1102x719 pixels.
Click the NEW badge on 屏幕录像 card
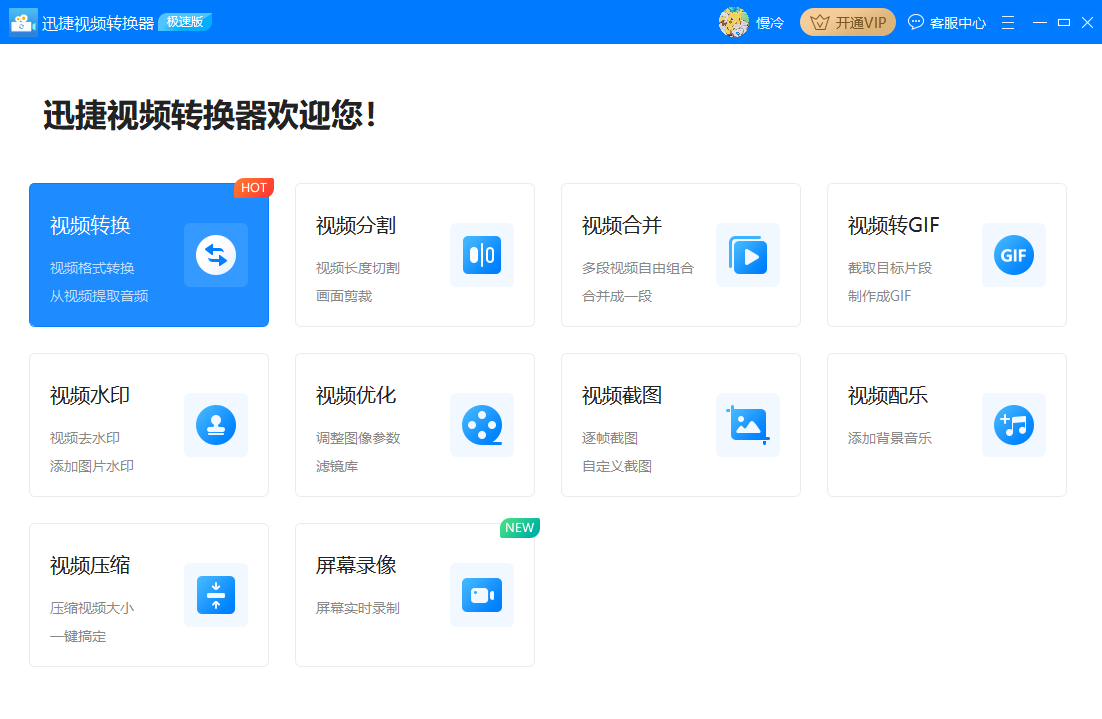click(519, 527)
